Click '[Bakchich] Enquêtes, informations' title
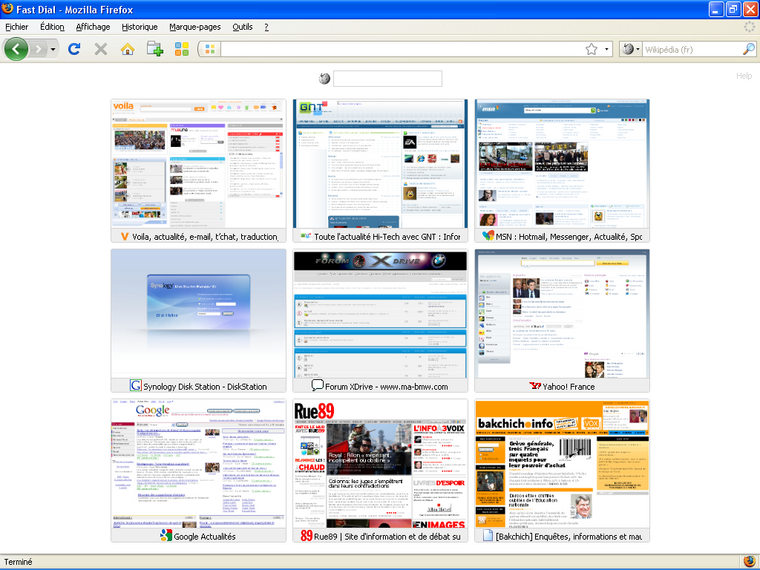This screenshot has height=570, width=760. tap(569, 537)
